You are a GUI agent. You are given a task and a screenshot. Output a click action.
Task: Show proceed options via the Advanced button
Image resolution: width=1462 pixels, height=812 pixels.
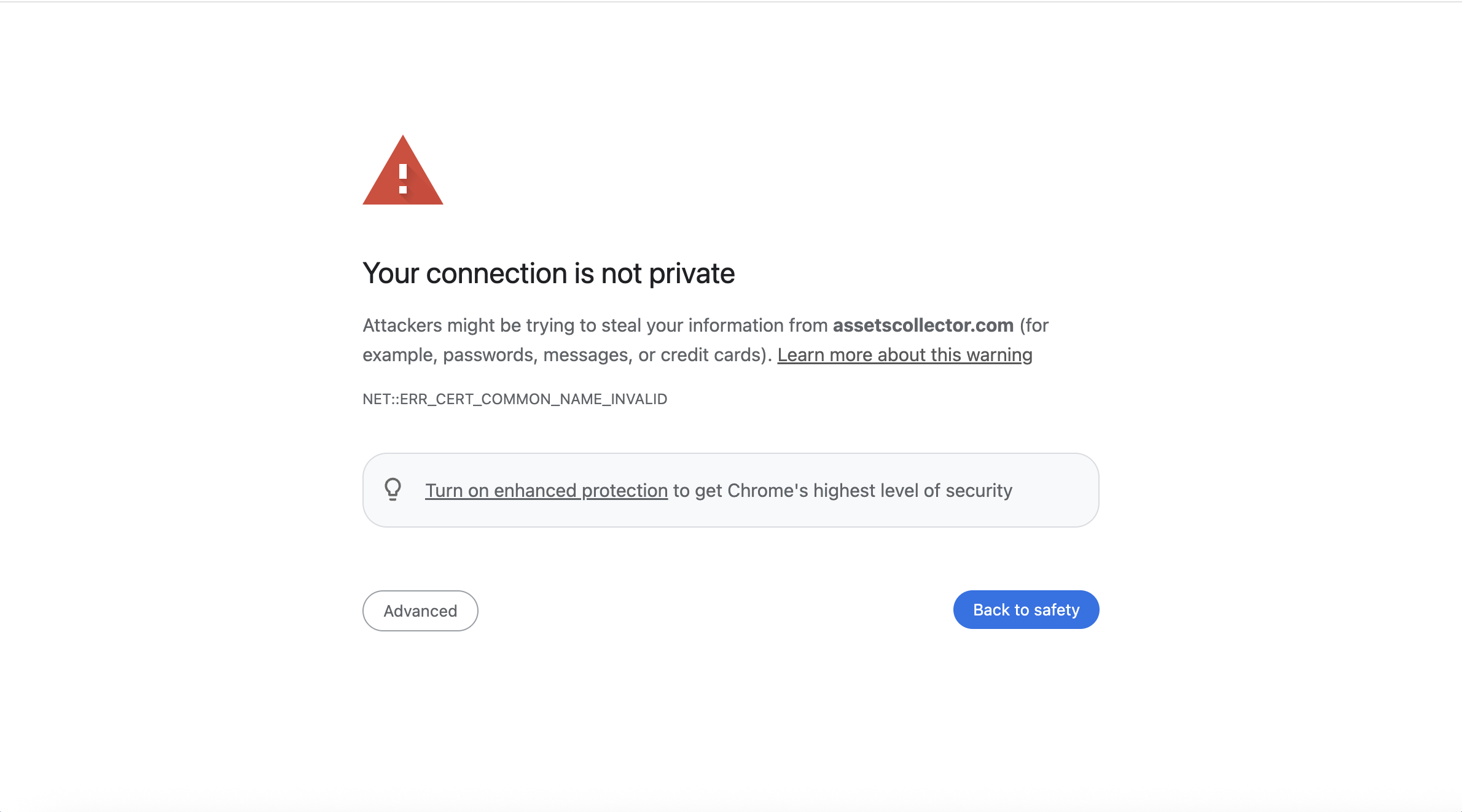(x=420, y=611)
